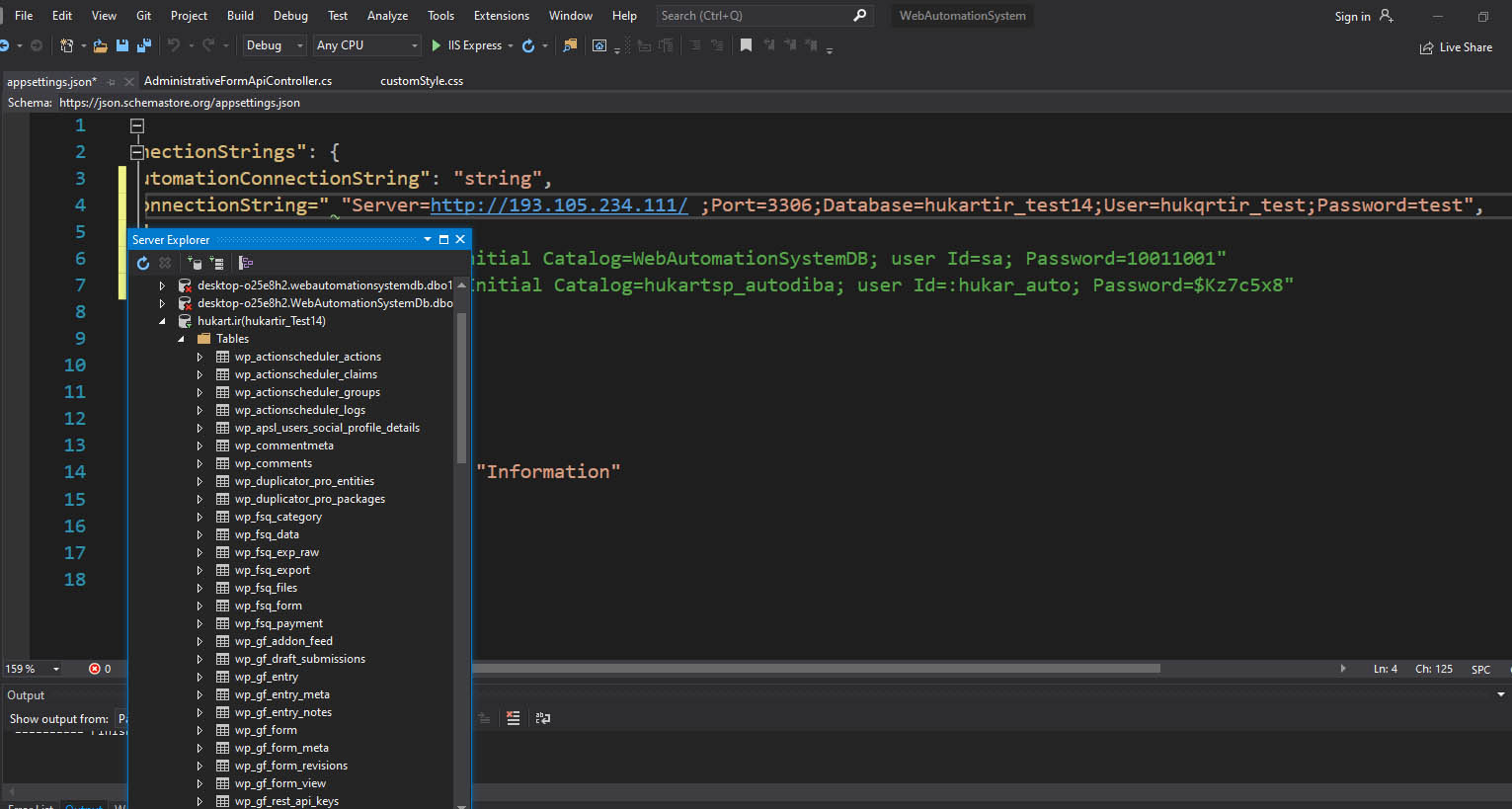Refresh the Server Explorer tree
The image size is (1512, 809).
pos(143,263)
